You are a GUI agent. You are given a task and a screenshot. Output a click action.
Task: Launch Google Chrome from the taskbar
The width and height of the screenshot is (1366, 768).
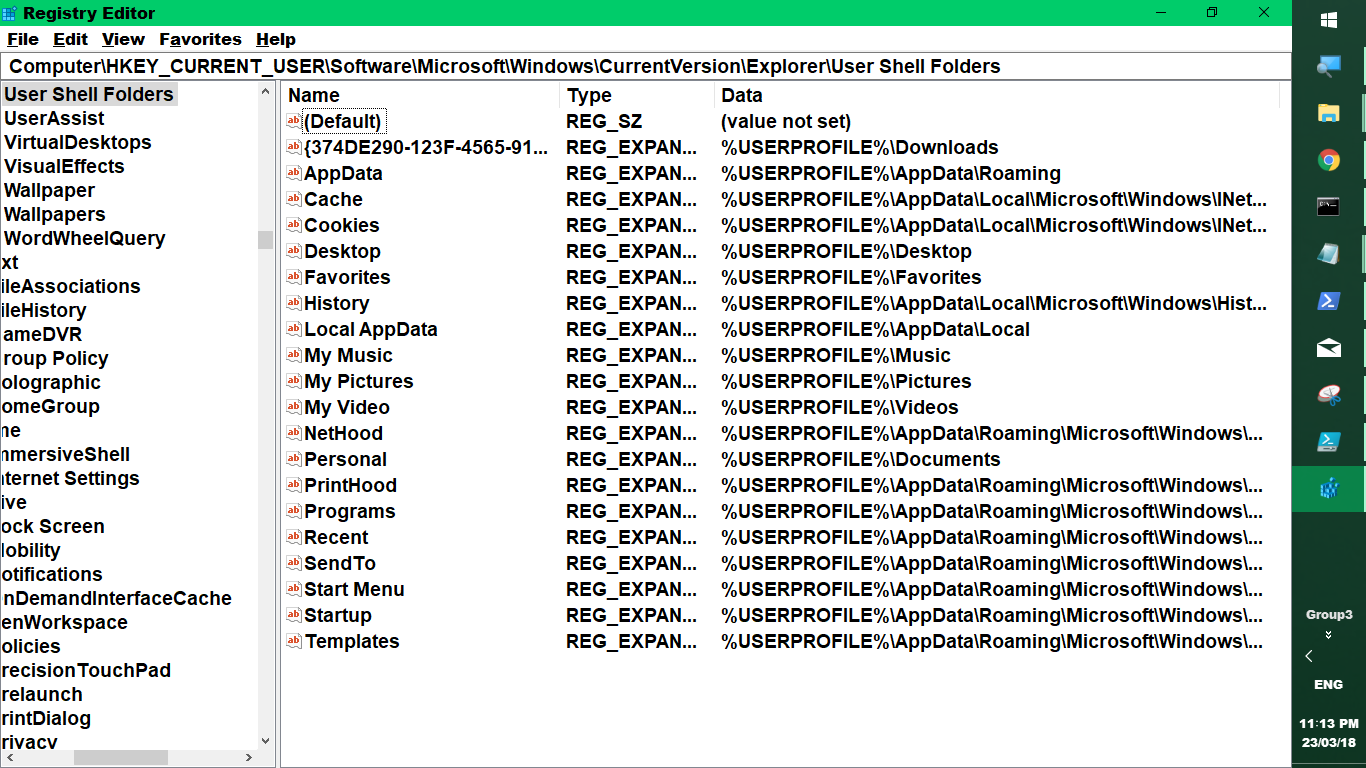point(1329,160)
